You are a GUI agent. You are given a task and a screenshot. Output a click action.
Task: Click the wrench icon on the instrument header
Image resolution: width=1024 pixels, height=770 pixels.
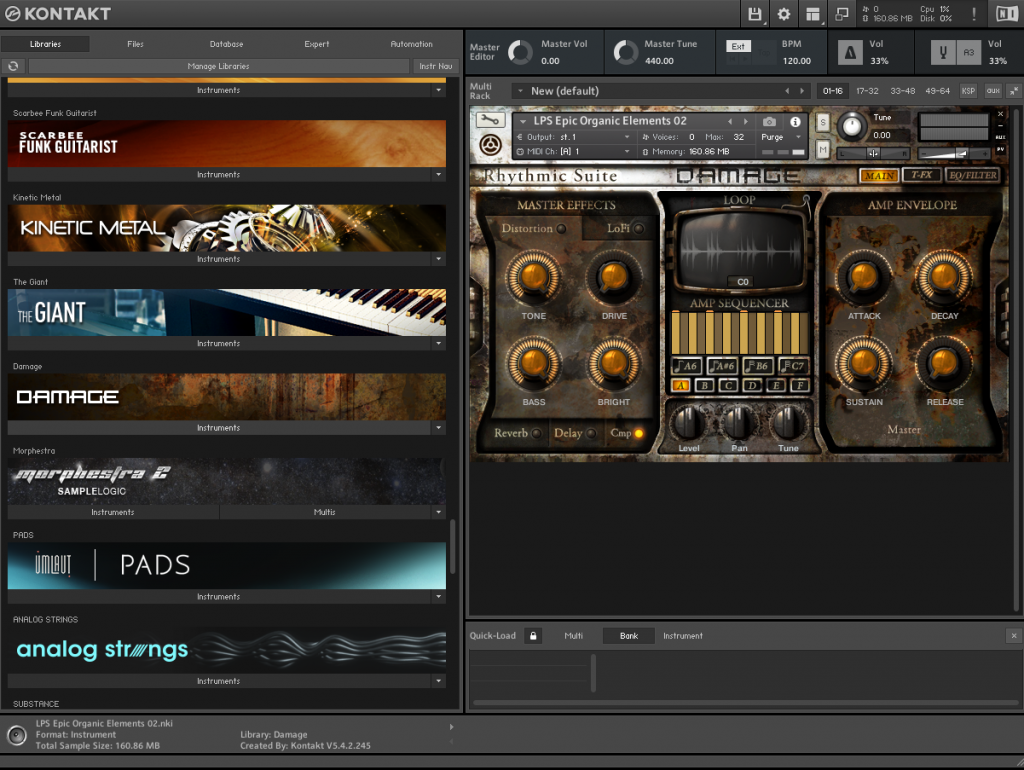point(489,119)
